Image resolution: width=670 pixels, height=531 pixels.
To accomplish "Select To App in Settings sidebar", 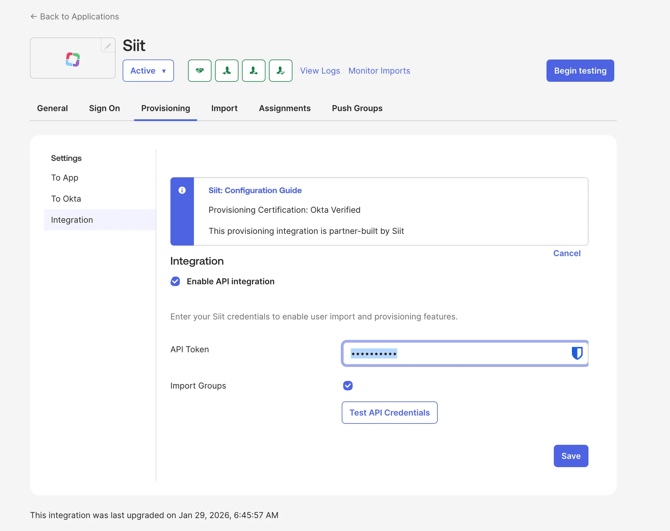I will [x=65, y=178].
